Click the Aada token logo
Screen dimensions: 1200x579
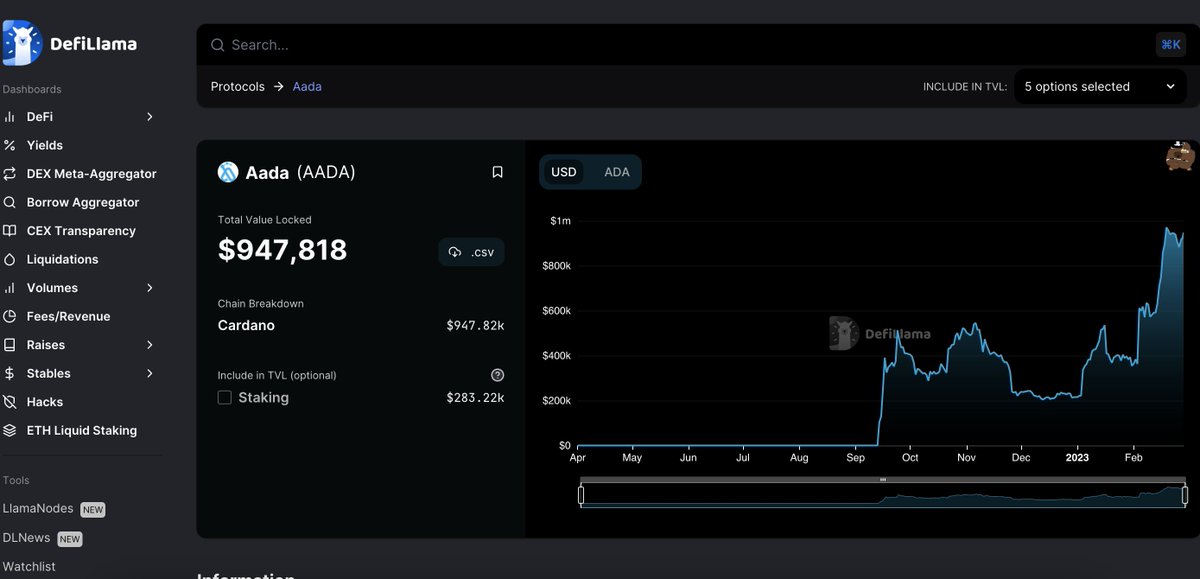click(x=228, y=172)
